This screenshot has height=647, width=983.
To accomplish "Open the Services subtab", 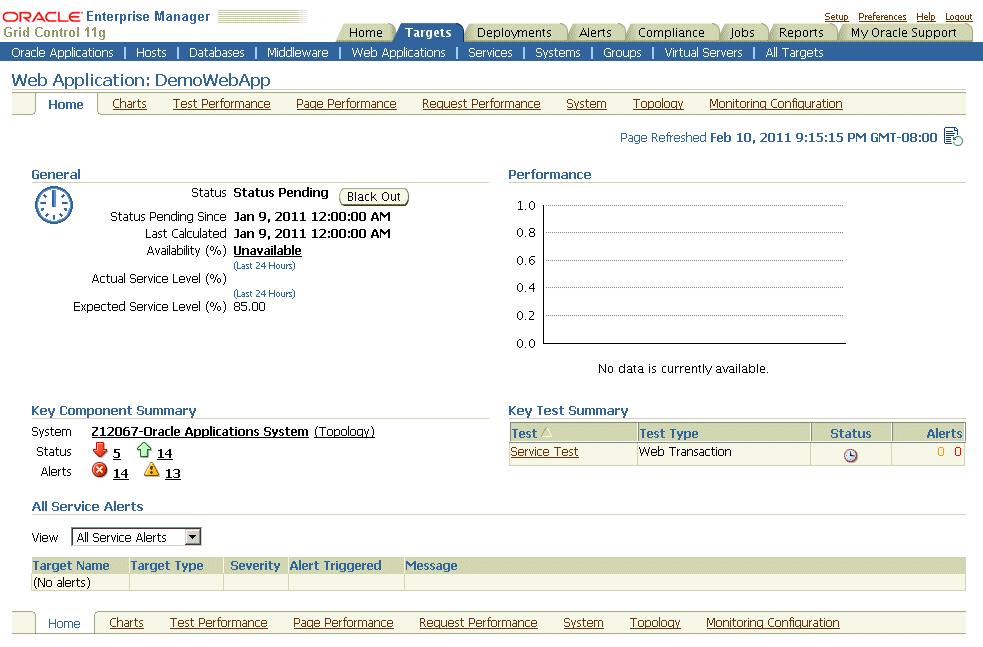I will (490, 53).
